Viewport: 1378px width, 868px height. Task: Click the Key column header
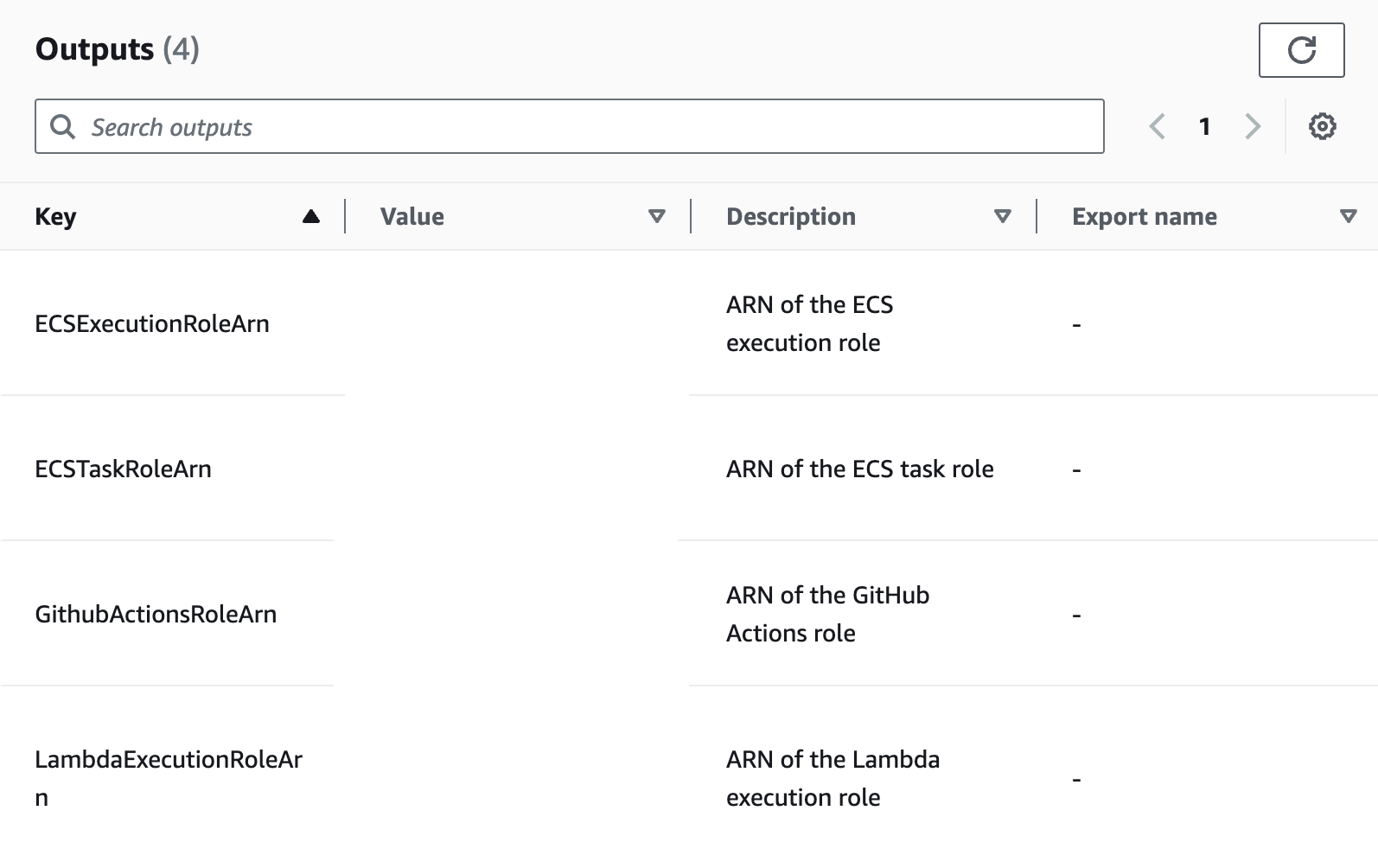[55, 216]
